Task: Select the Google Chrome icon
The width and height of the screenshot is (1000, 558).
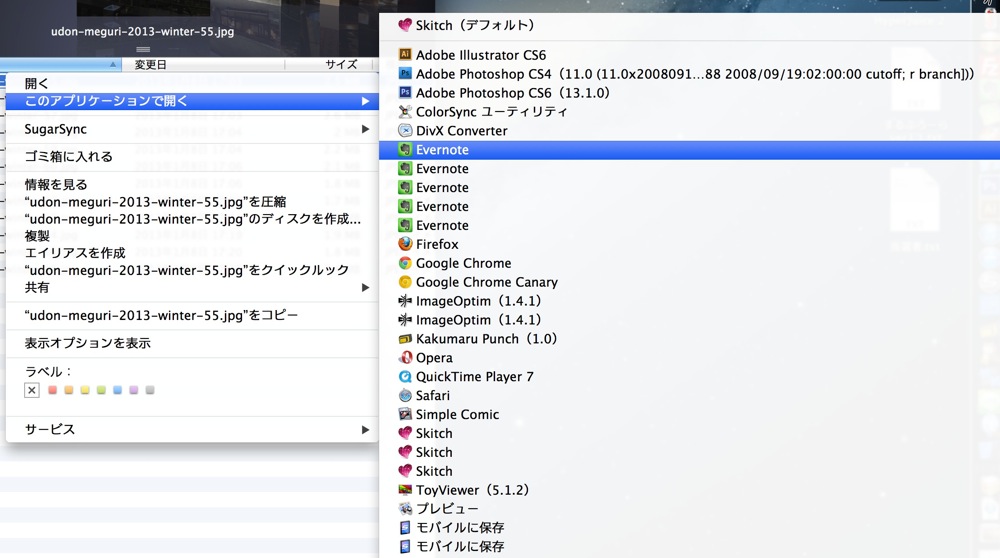Action: pyautogui.click(x=405, y=263)
